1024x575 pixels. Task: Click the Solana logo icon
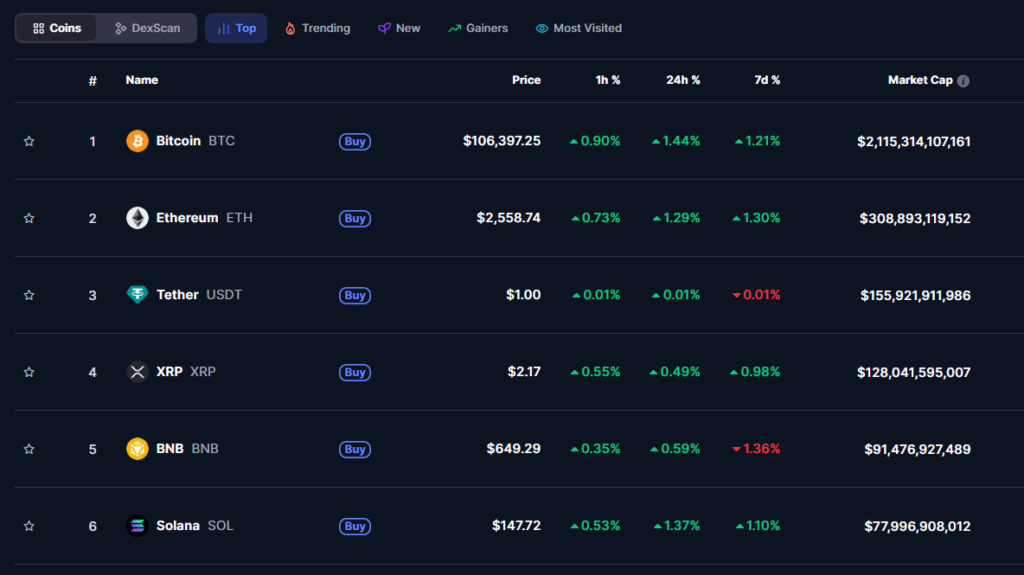pyautogui.click(x=137, y=525)
